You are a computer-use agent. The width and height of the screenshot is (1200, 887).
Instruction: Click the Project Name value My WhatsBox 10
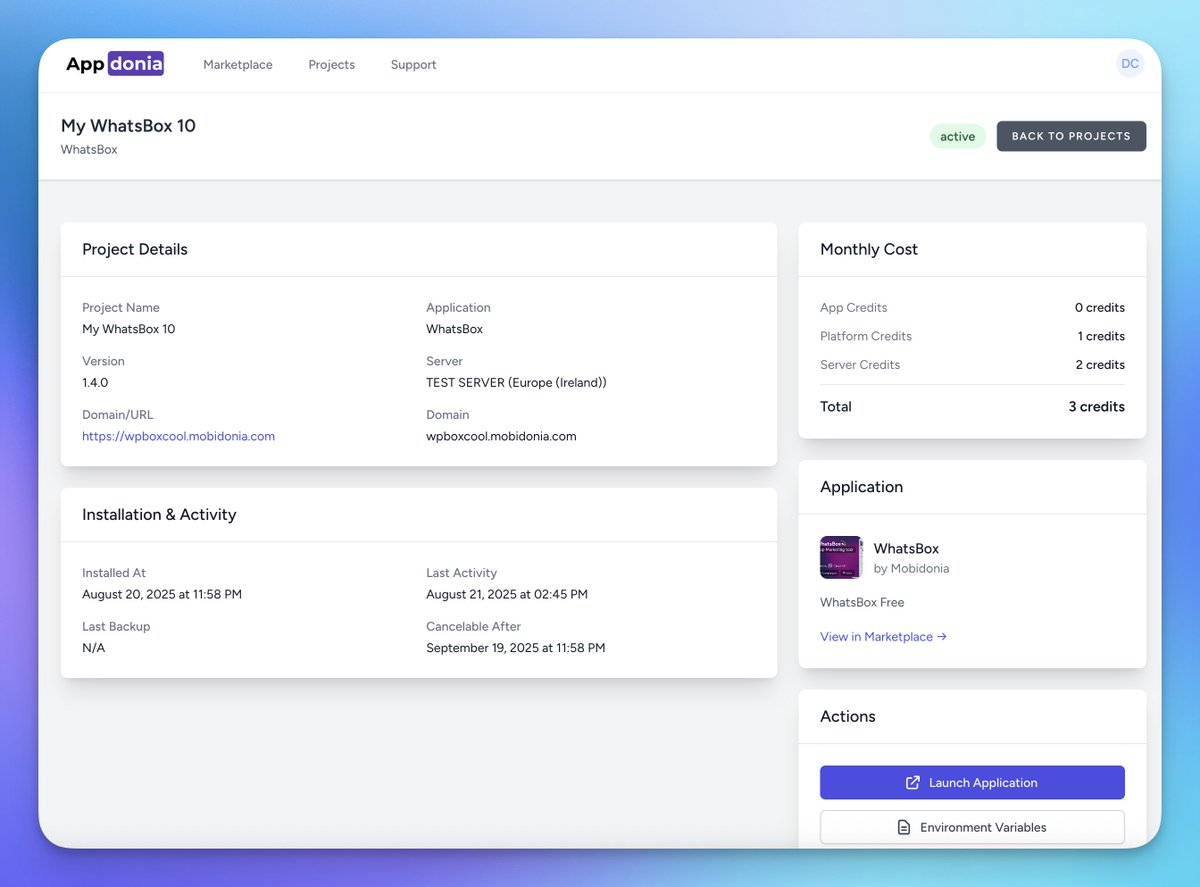[x=129, y=329]
